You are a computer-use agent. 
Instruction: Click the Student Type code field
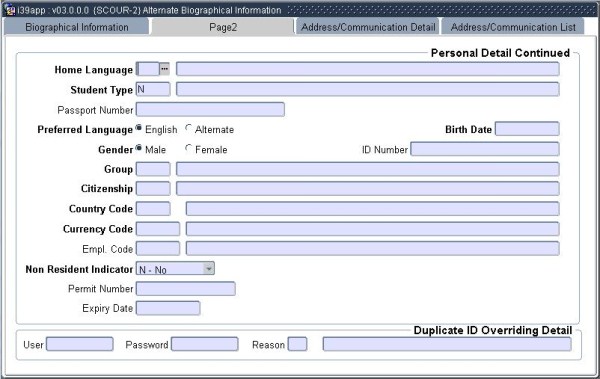pos(153,89)
